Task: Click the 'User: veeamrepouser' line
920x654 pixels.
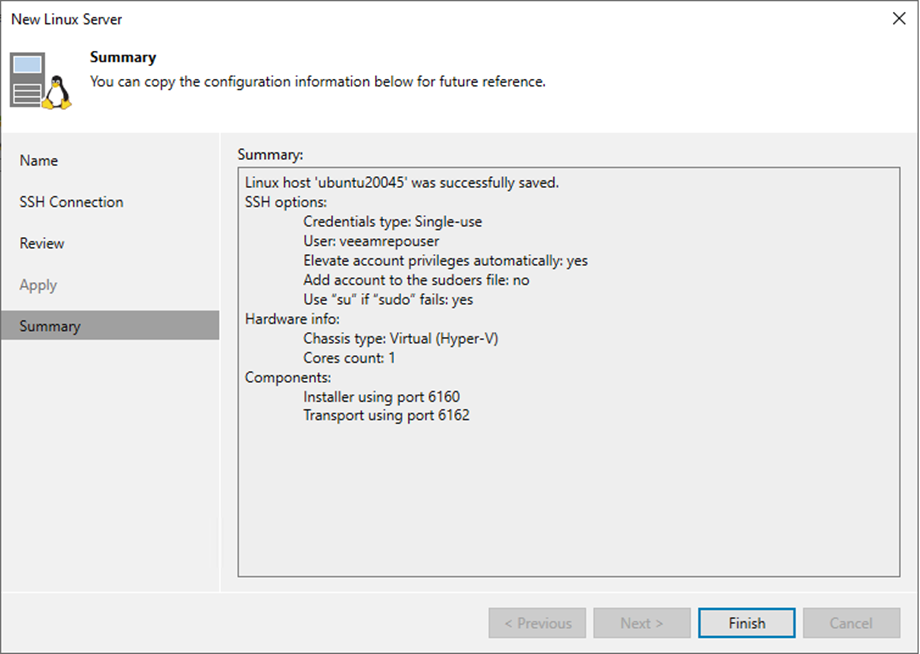Action: (371, 241)
